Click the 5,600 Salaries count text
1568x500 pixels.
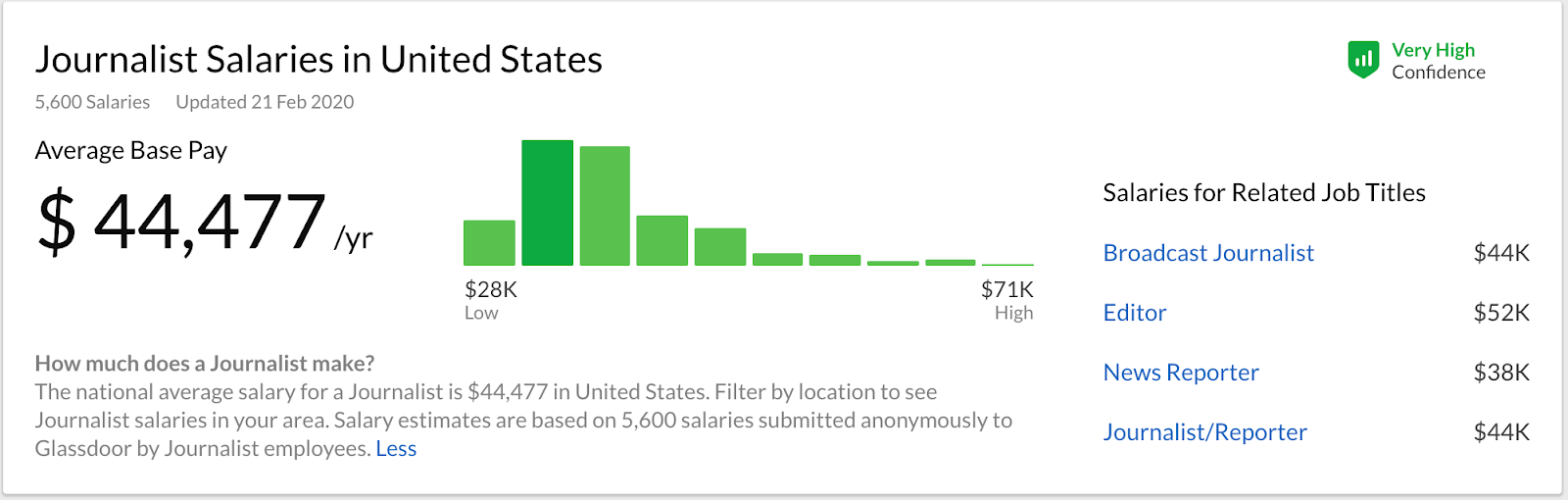[92, 102]
